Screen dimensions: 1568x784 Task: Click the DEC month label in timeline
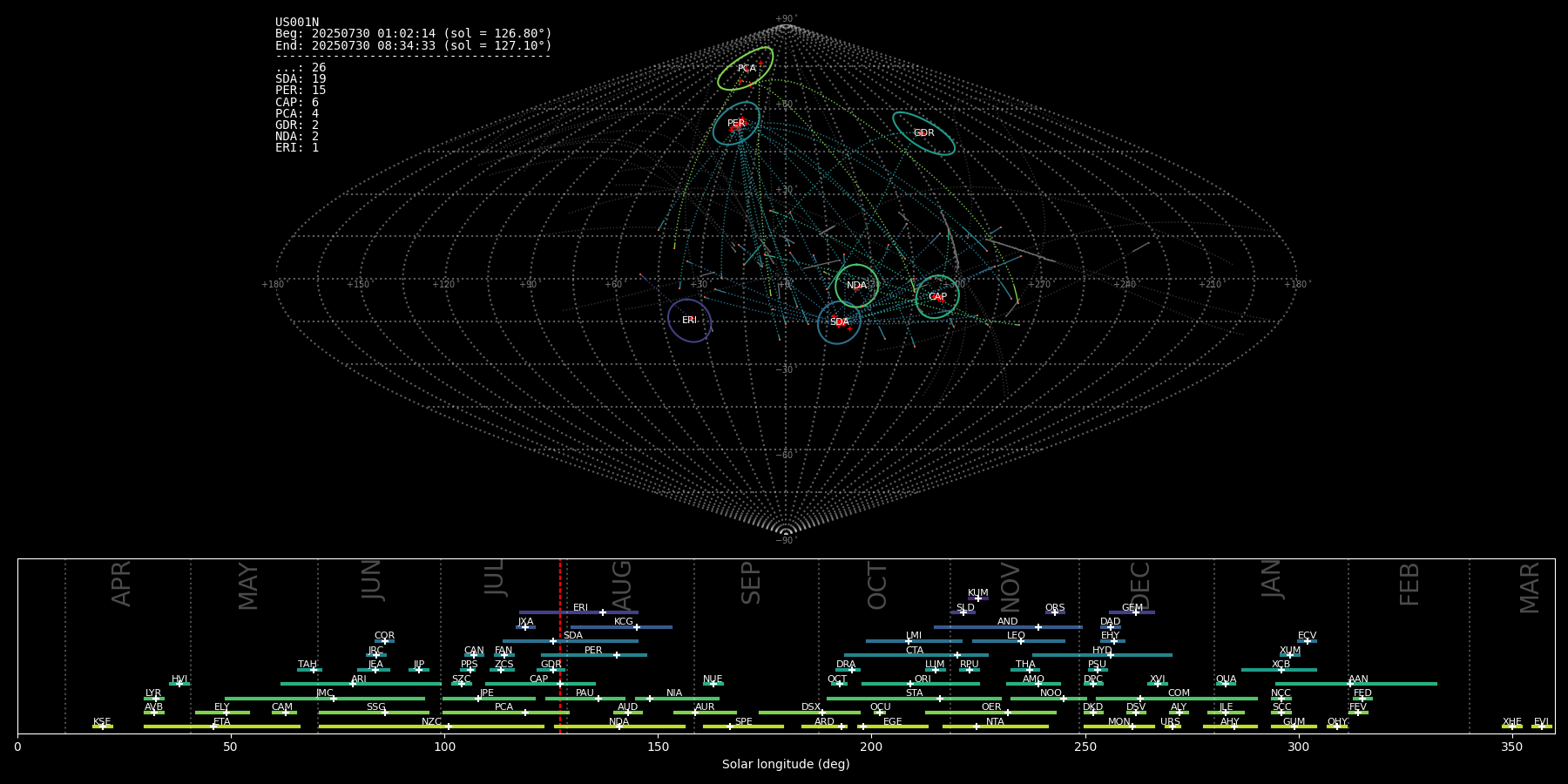pos(1140,585)
